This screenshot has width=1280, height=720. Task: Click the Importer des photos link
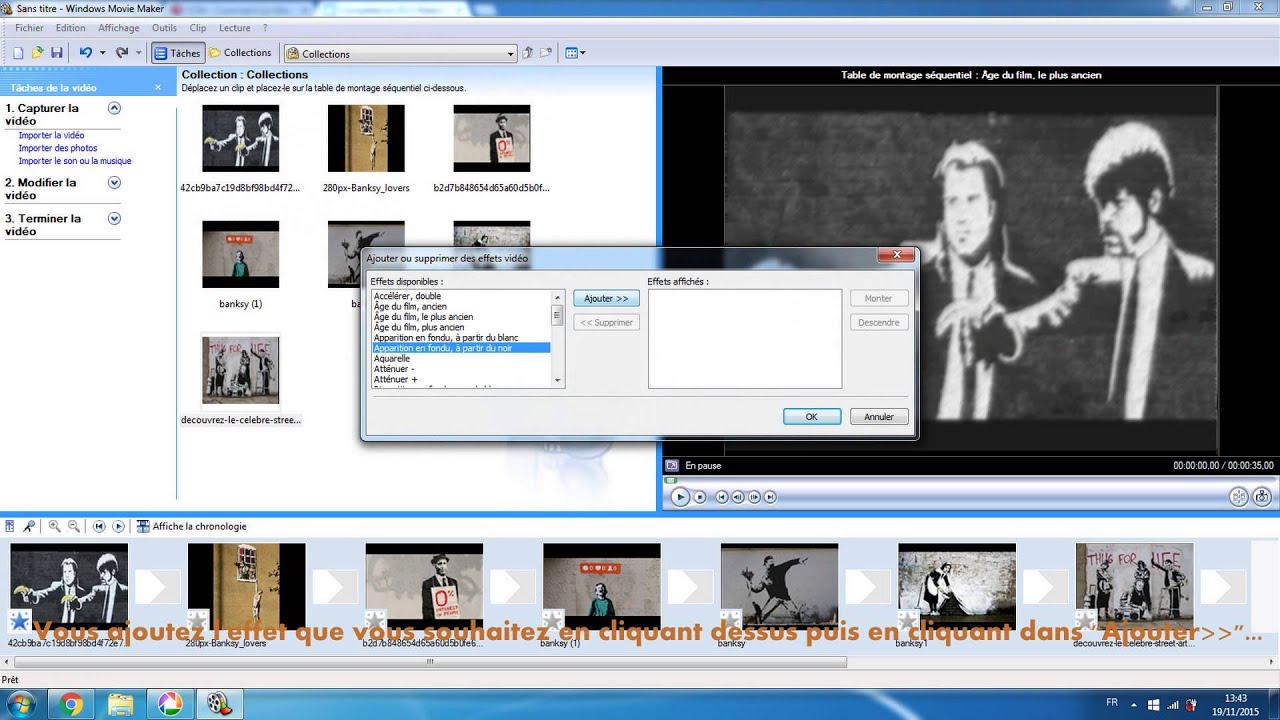pos(58,148)
